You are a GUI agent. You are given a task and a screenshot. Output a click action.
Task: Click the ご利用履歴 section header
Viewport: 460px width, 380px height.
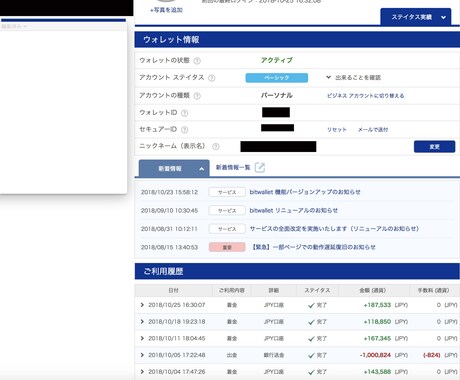(x=297, y=271)
